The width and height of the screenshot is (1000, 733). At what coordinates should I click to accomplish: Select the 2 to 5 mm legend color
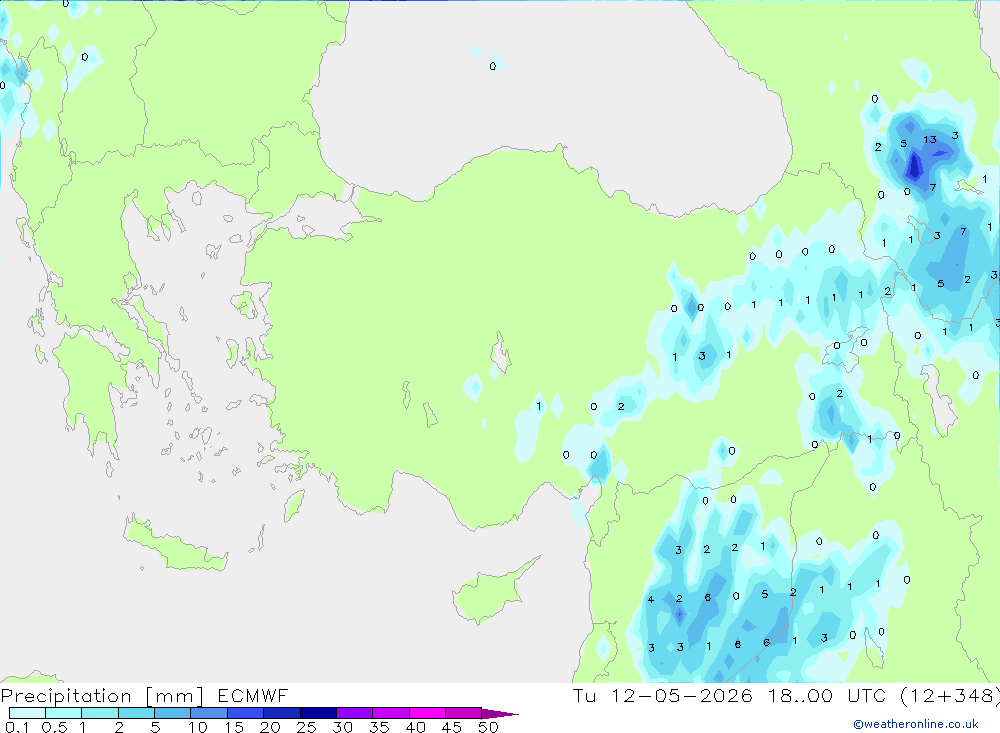tap(136, 713)
